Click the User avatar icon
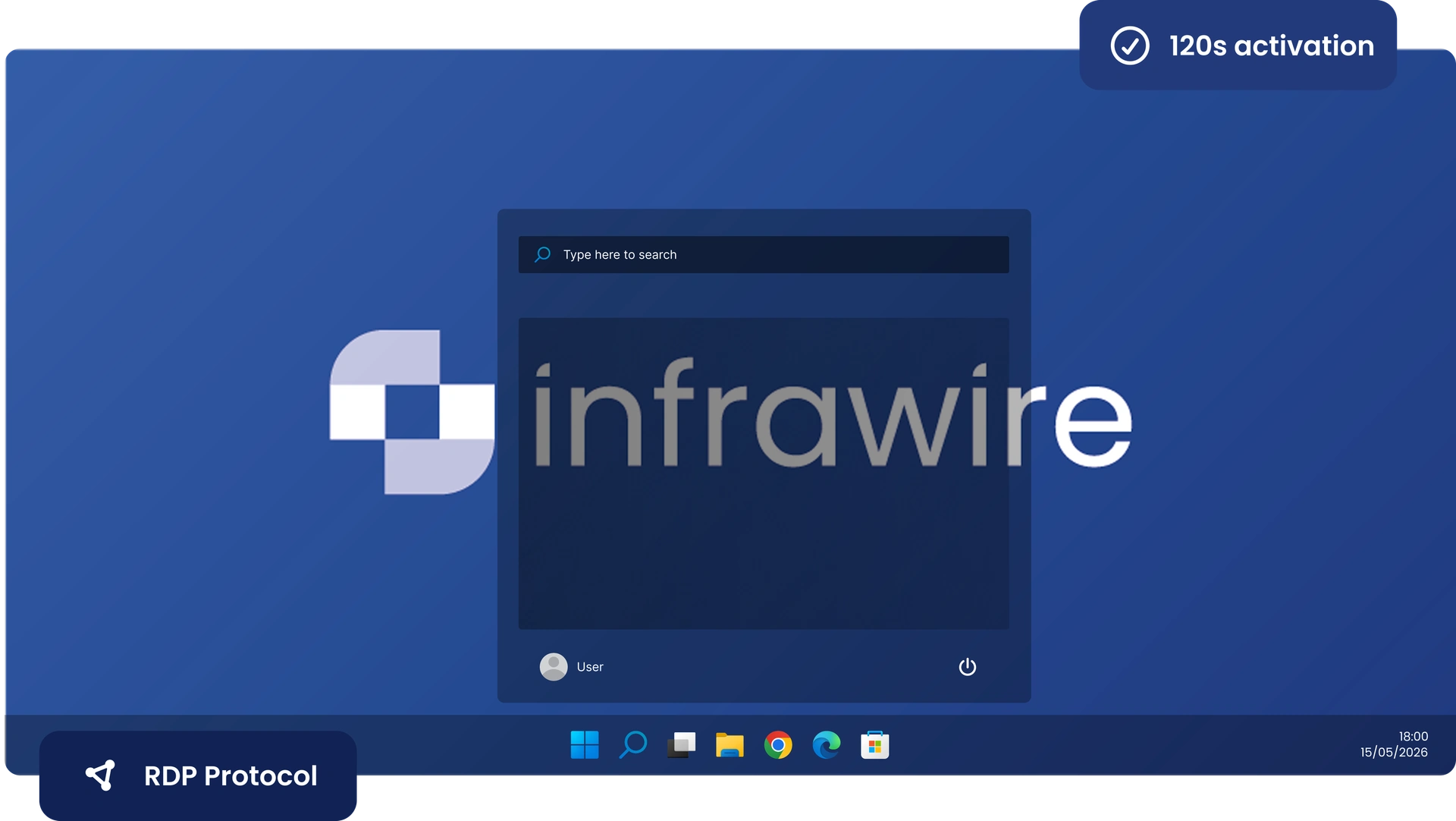Screen dimensions: 1456x821 pos(554,667)
